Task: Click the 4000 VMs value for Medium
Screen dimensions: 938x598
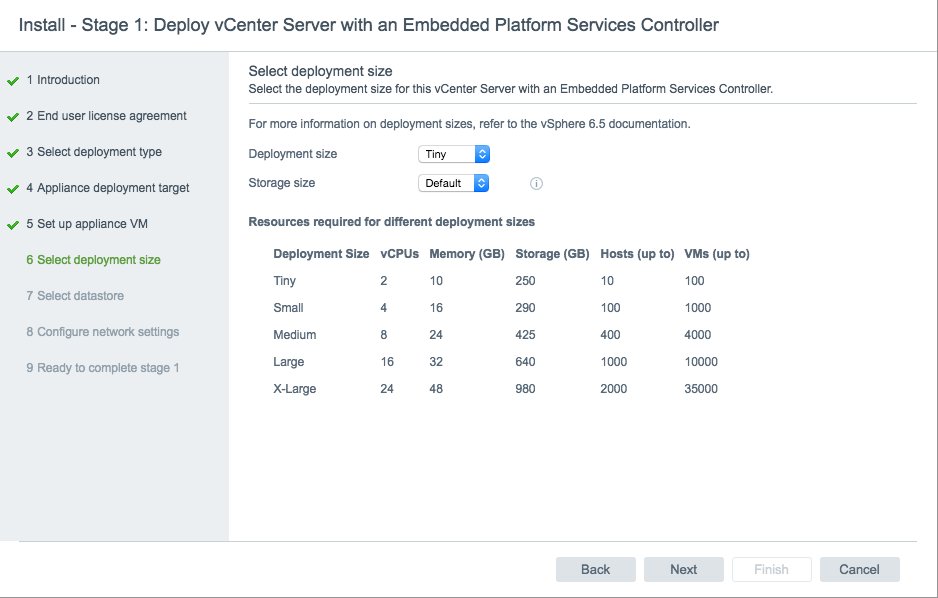Action: tap(698, 335)
